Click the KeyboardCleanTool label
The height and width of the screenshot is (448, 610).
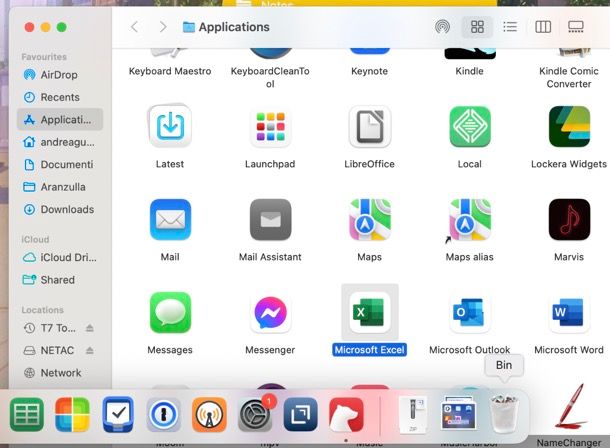270,77
